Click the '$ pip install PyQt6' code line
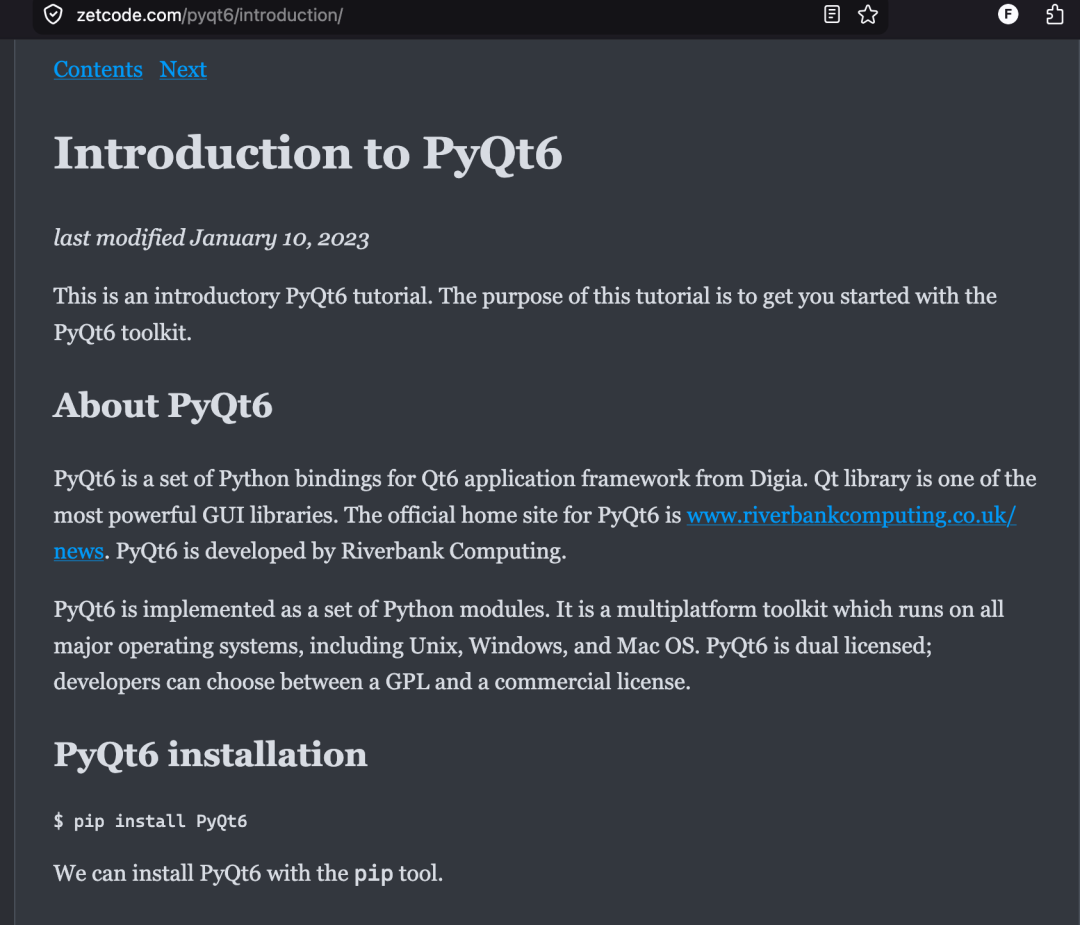 [x=150, y=821]
